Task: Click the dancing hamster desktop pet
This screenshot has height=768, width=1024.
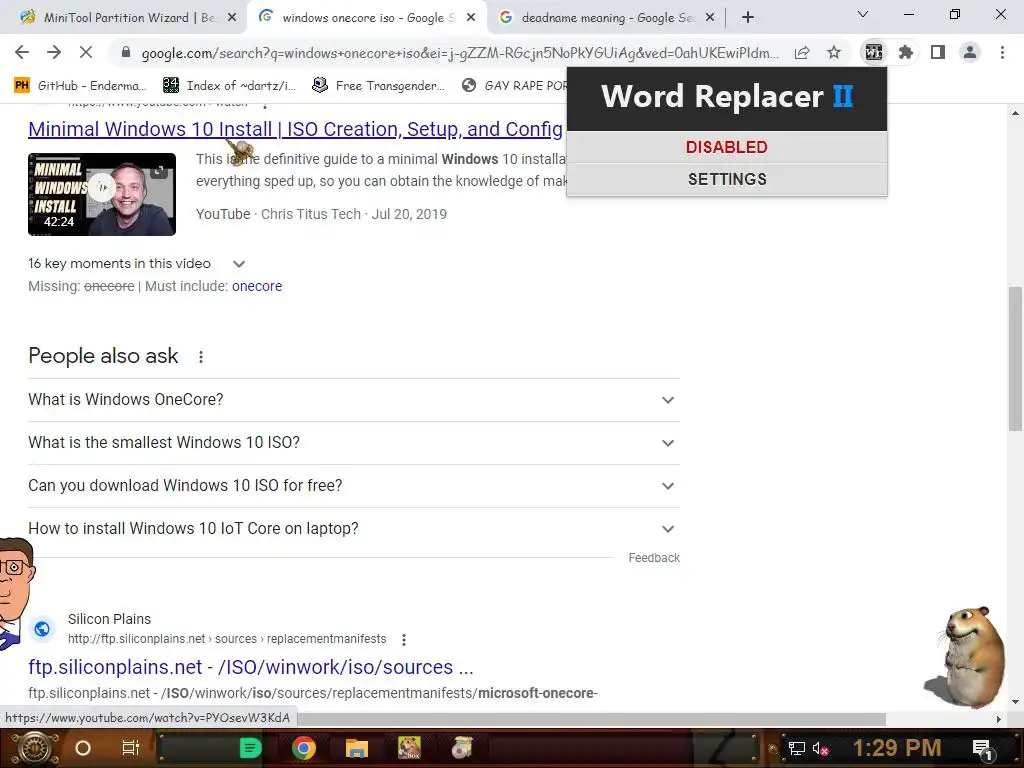Action: coord(965,657)
